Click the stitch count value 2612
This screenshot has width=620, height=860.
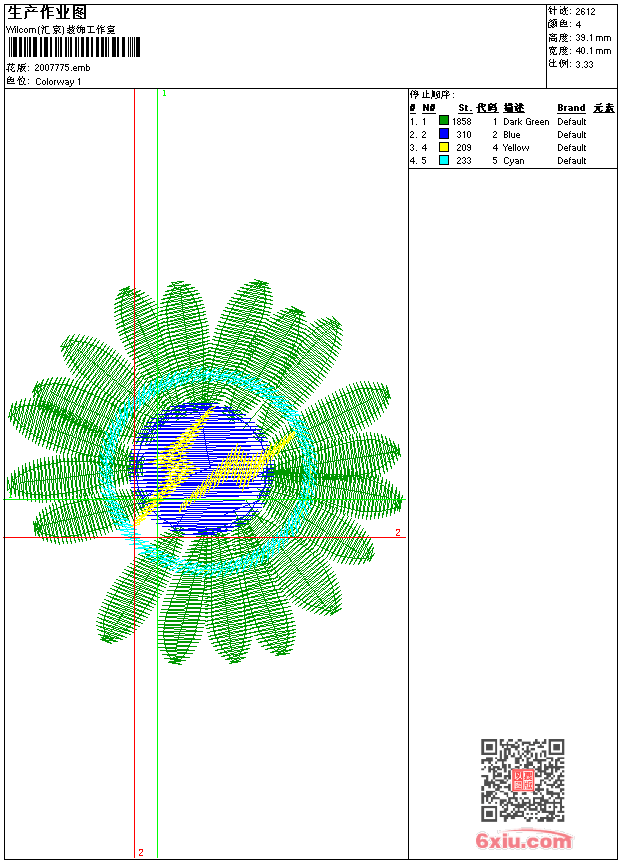tap(585, 11)
